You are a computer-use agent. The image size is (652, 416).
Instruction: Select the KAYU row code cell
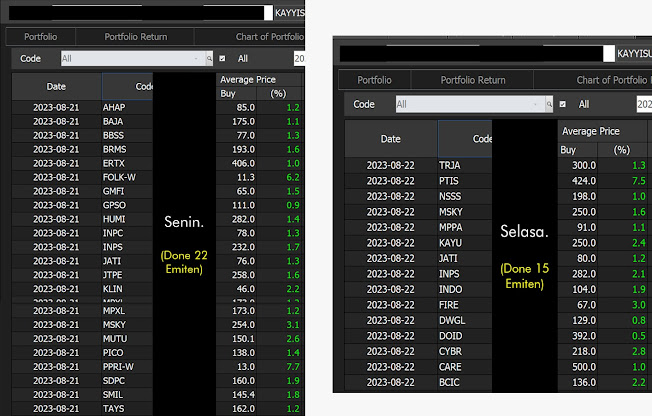[x=465, y=243]
